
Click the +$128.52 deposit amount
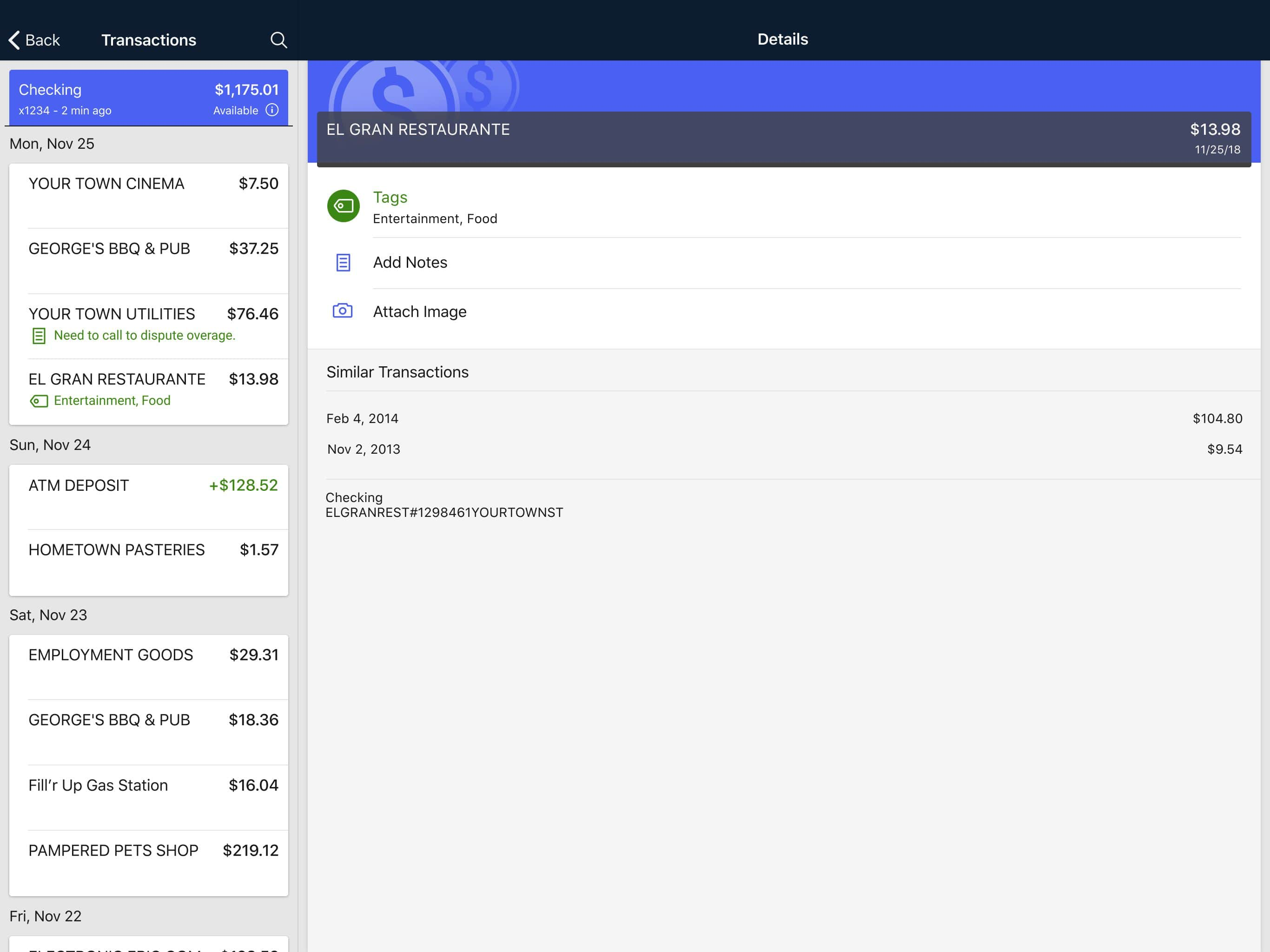244,485
